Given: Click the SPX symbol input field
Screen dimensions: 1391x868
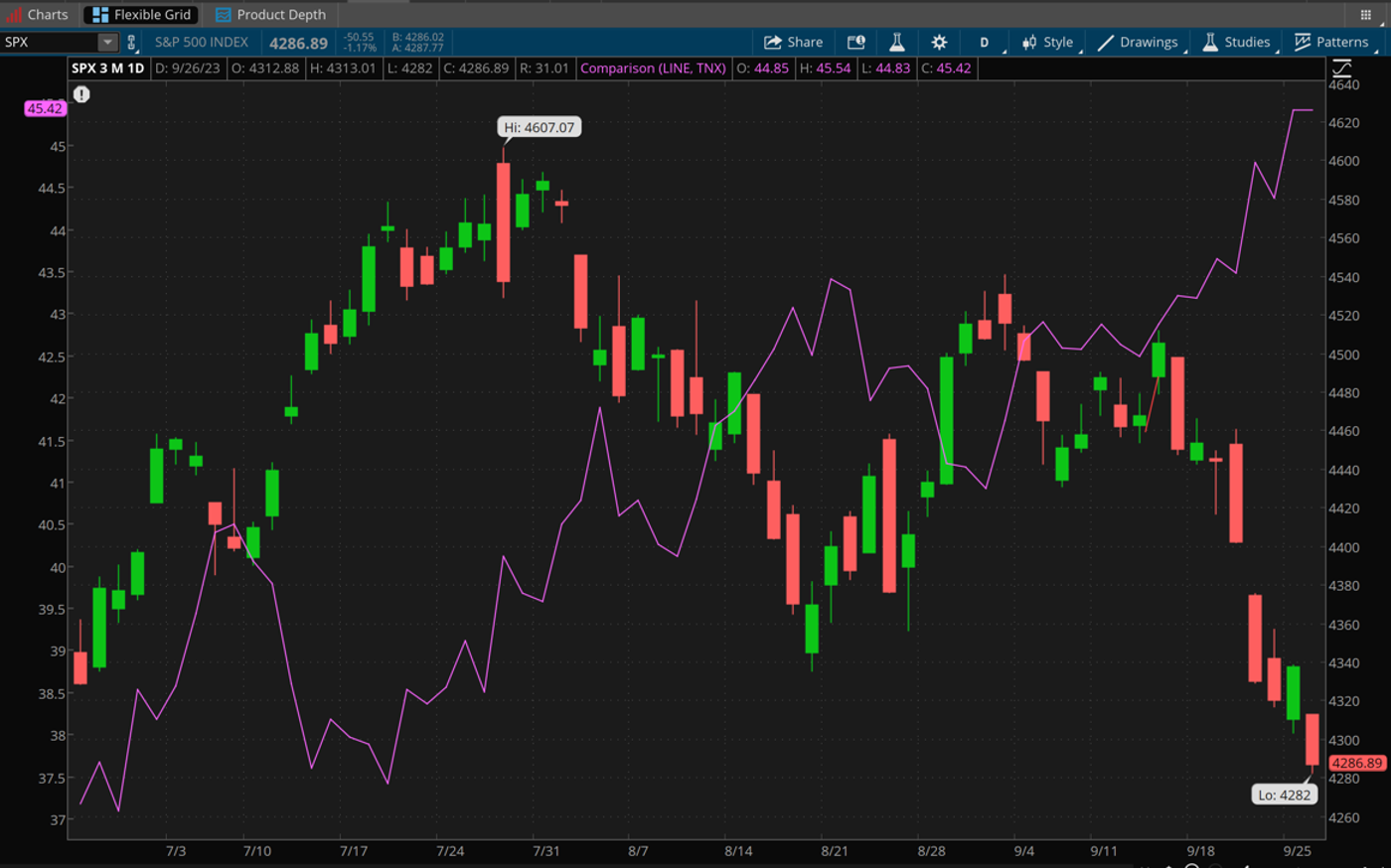Looking at the screenshot, I should [50, 42].
